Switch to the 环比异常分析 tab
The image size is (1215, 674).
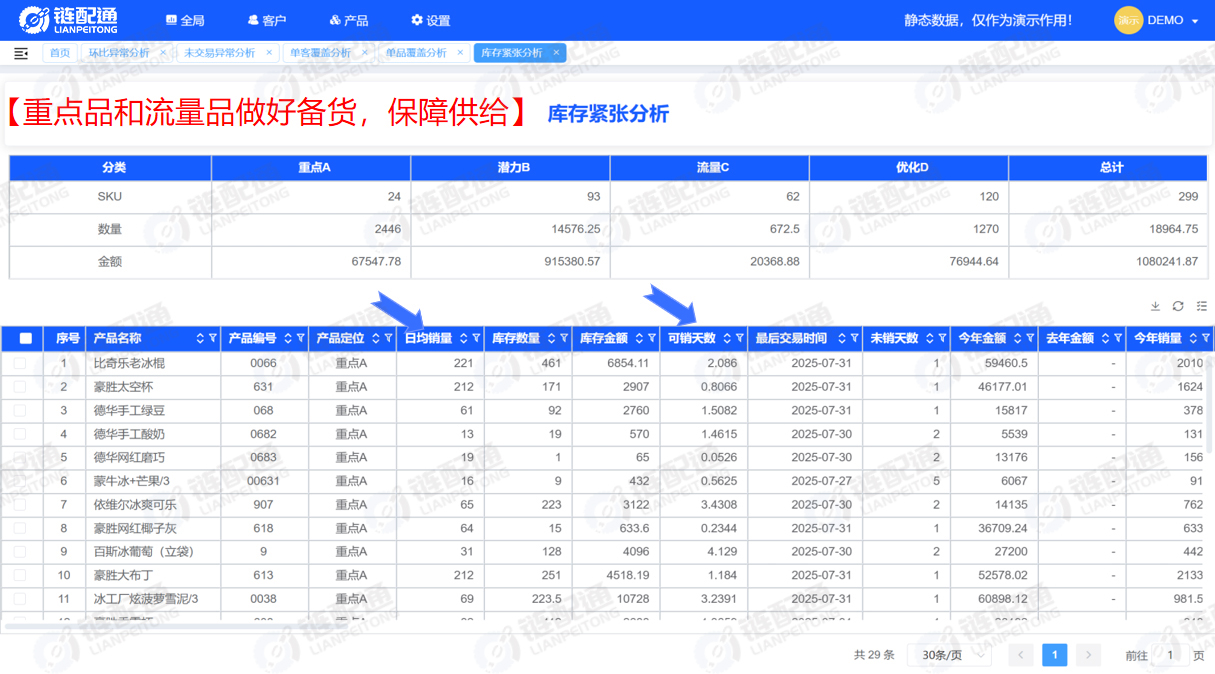click(118, 53)
